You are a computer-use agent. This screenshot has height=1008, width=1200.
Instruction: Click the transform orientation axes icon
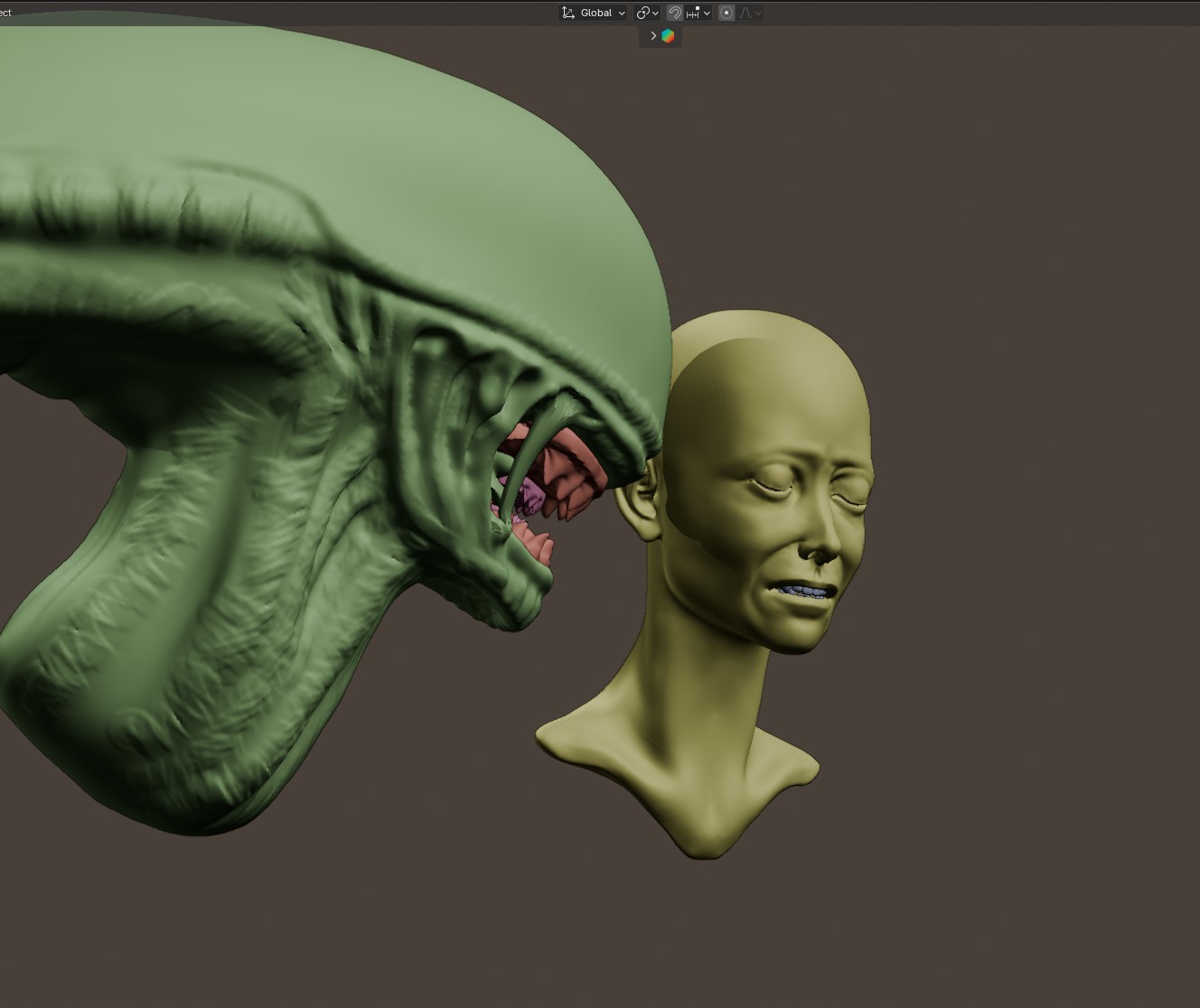(x=567, y=13)
